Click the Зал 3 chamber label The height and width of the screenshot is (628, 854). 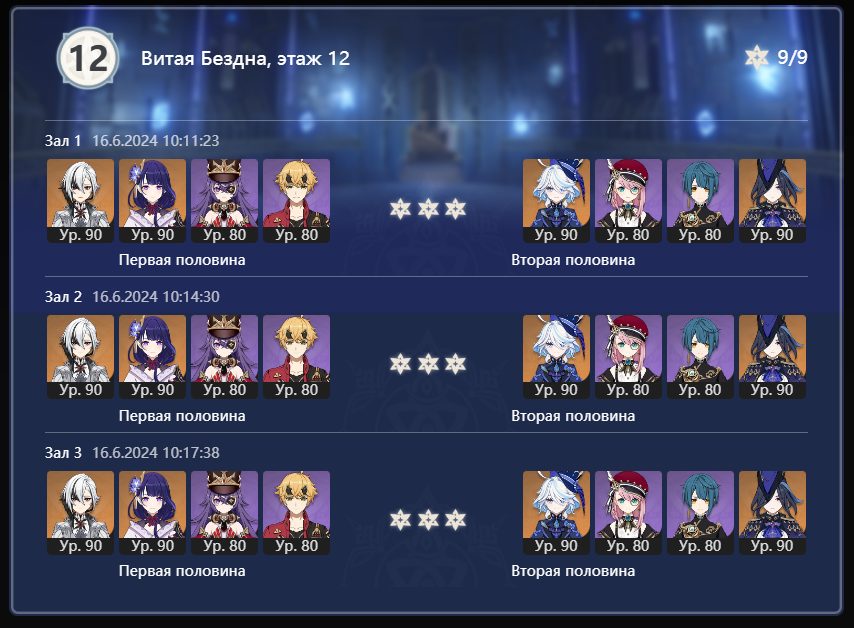pyautogui.click(x=63, y=453)
